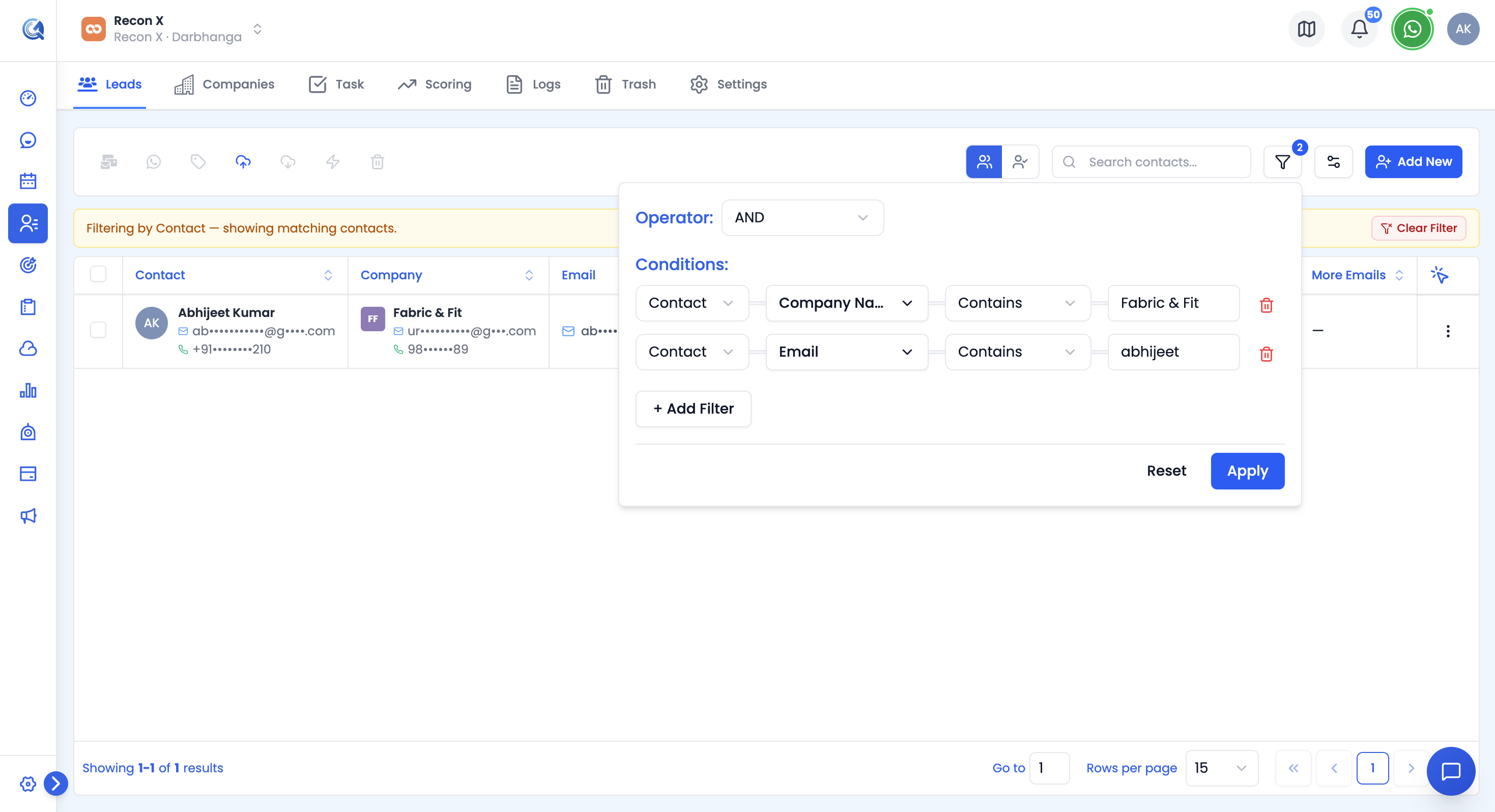Image resolution: width=1495 pixels, height=812 pixels.
Task: Open the card layout icon in sidebar
Action: 28,474
